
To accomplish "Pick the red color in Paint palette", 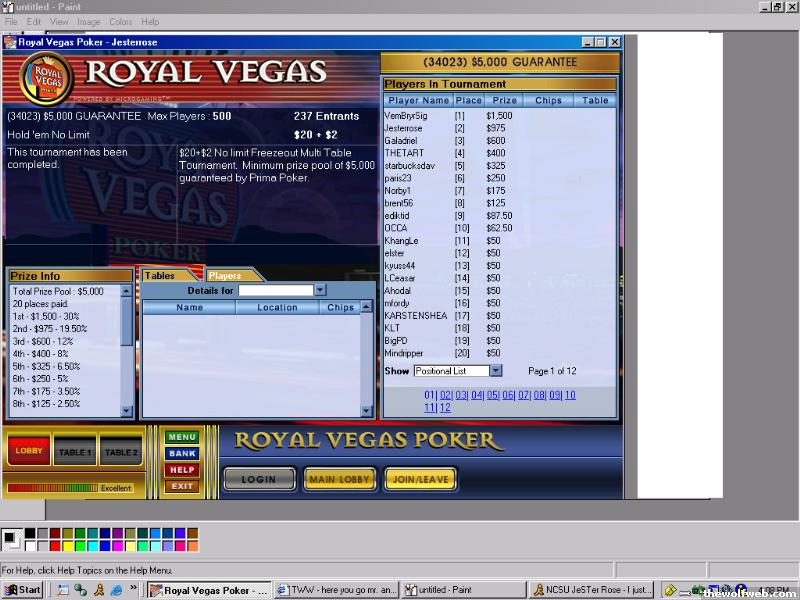I will [x=56, y=546].
